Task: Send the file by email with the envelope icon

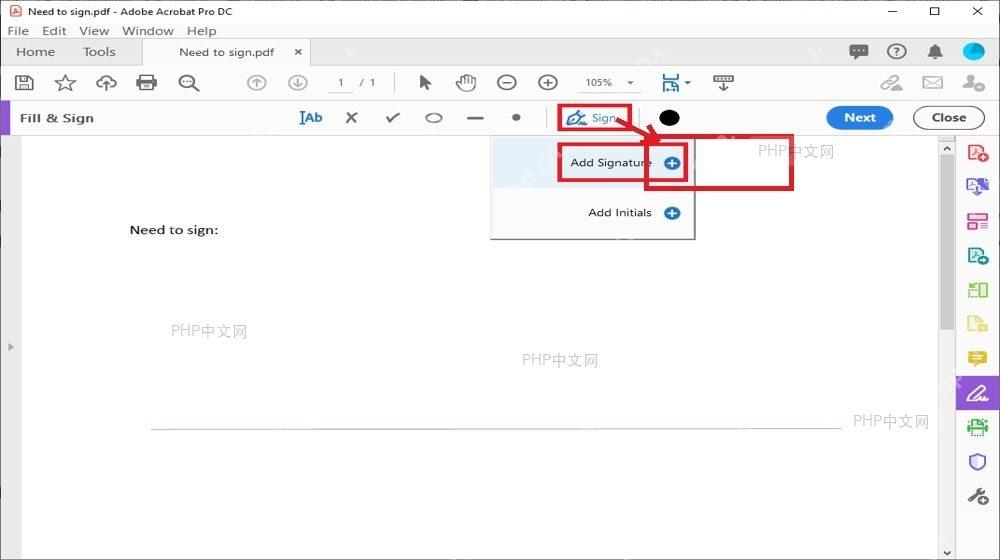Action: tap(932, 83)
